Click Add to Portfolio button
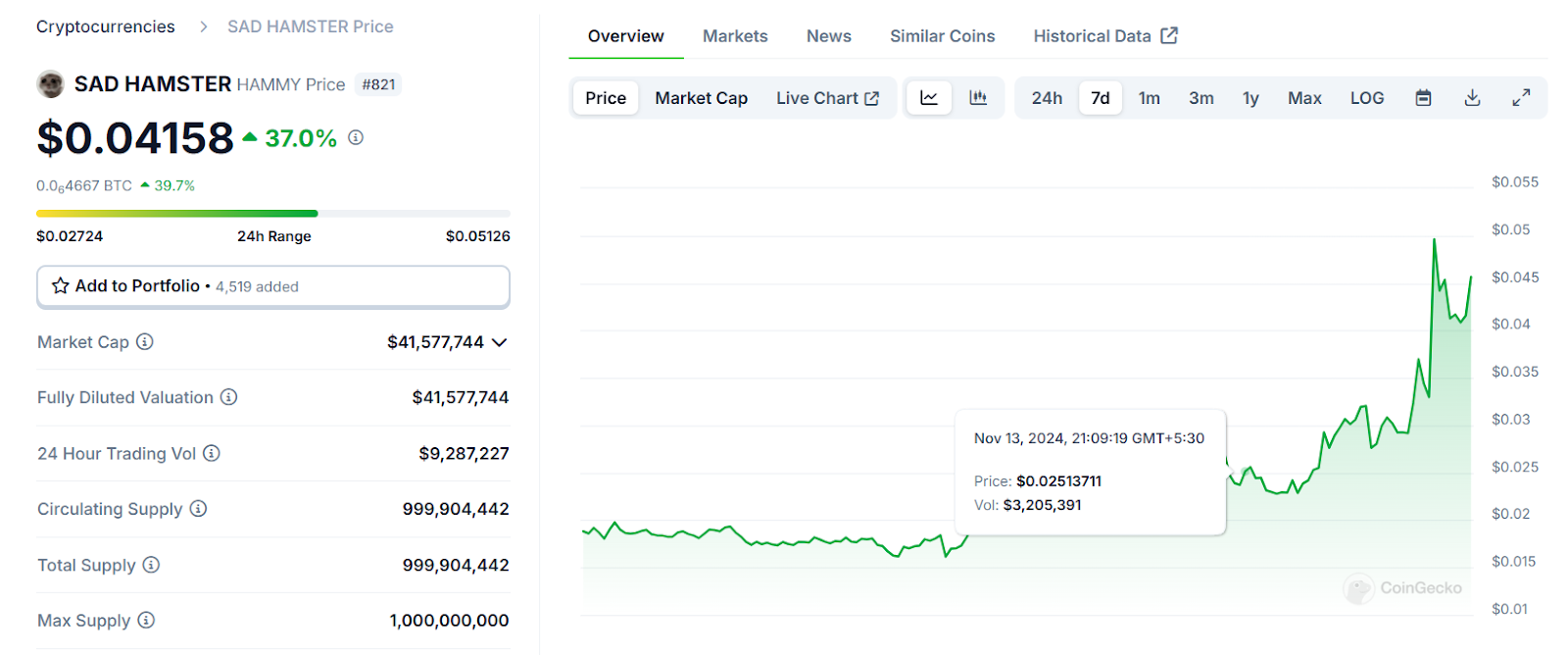The width and height of the screenshot is (1568, 655). (273, 286)
